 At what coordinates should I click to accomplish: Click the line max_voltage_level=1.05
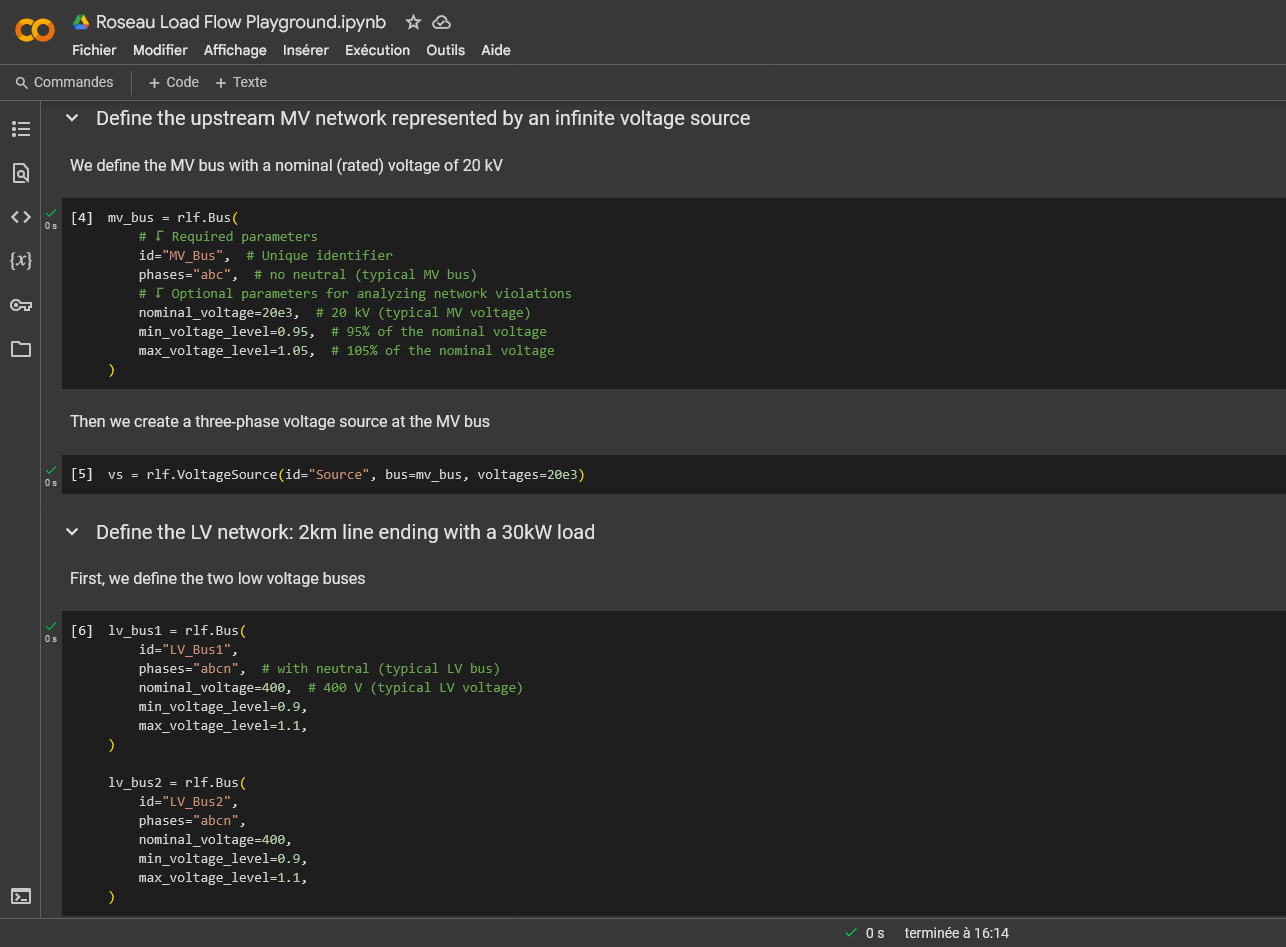pyautogui.click(x=347, y=350)
